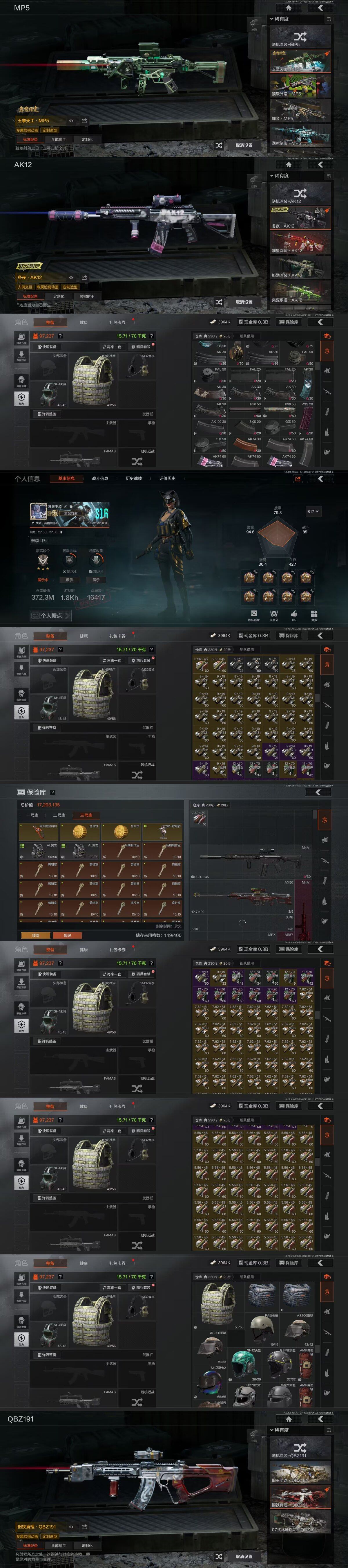The image size is (348, 1568).
Task: Click 取消设置 on AK12 screen
Action: point(244,302)
